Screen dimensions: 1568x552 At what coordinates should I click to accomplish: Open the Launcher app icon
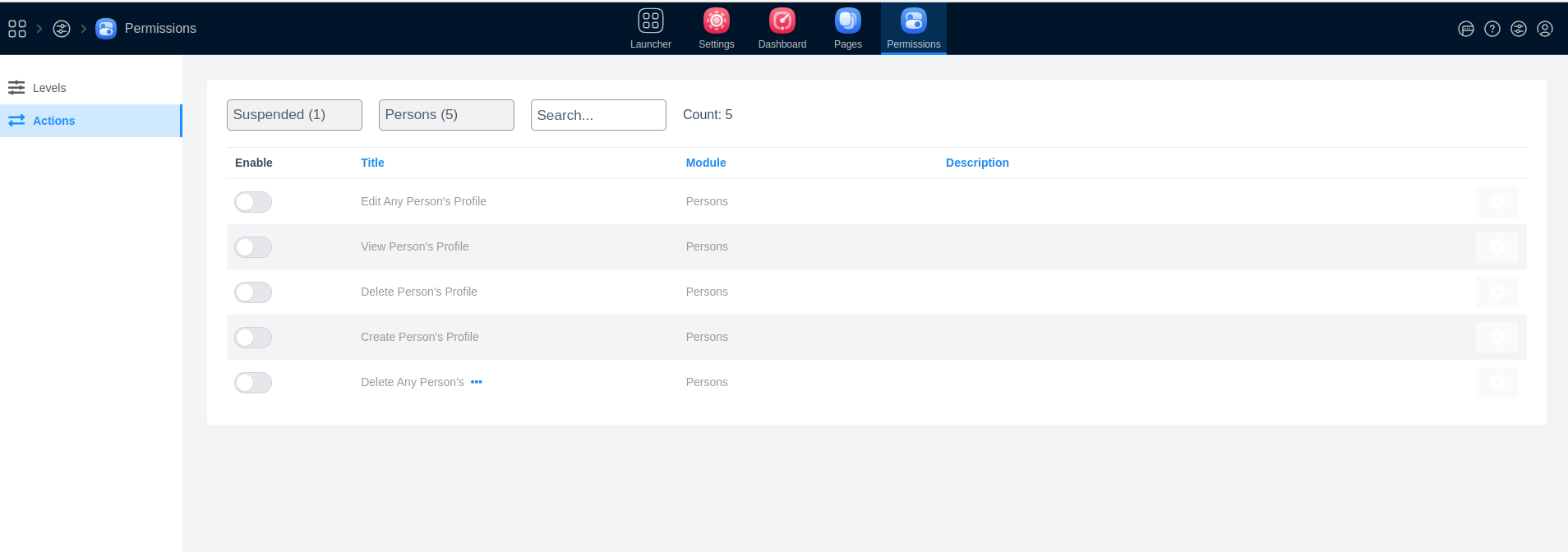(x=650, y=28)
